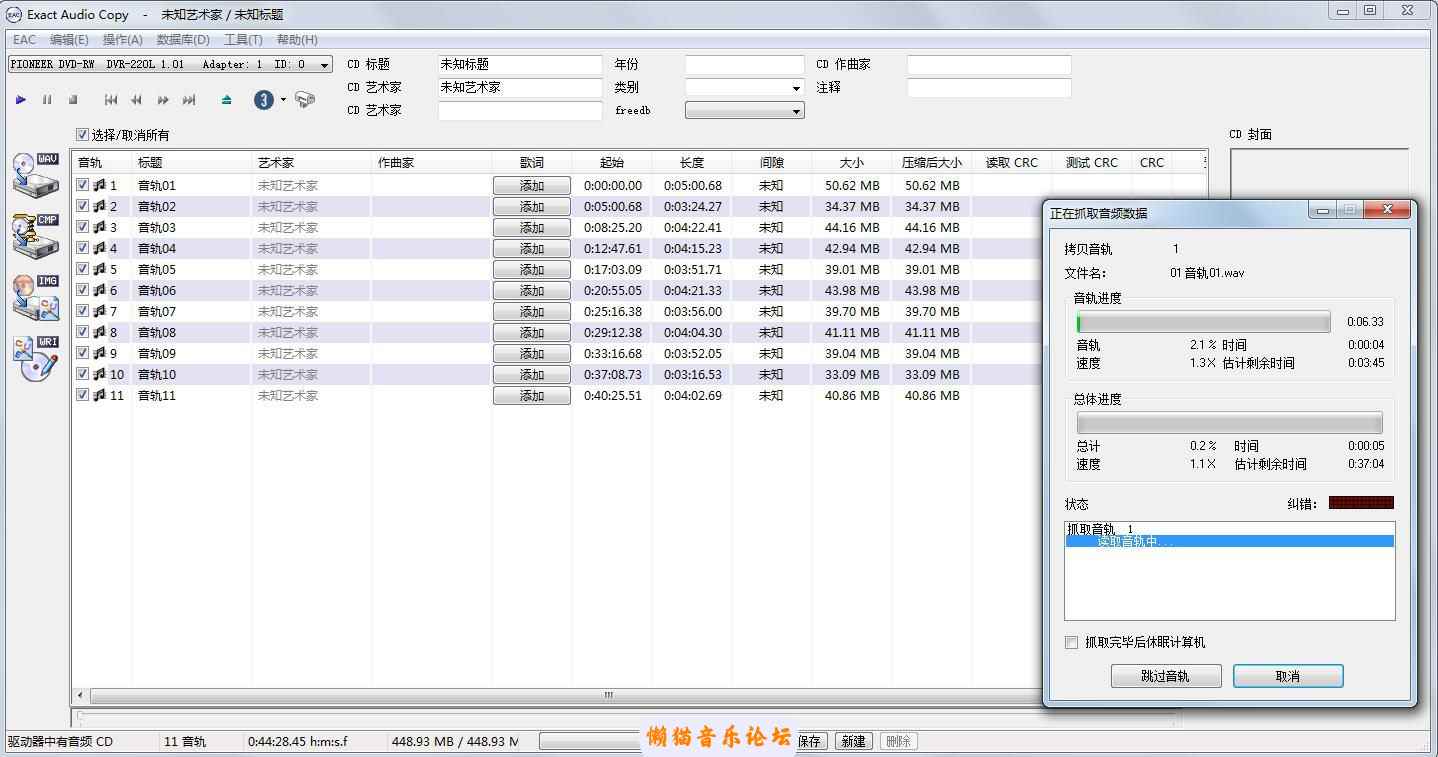Open the Tools (工具) menu
1438x757 pixels.
click(x=243, y=40)
